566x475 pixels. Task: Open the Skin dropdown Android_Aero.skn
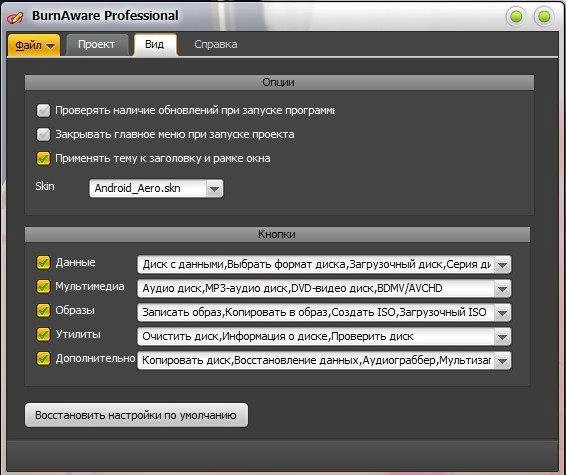tap(156, 188)
